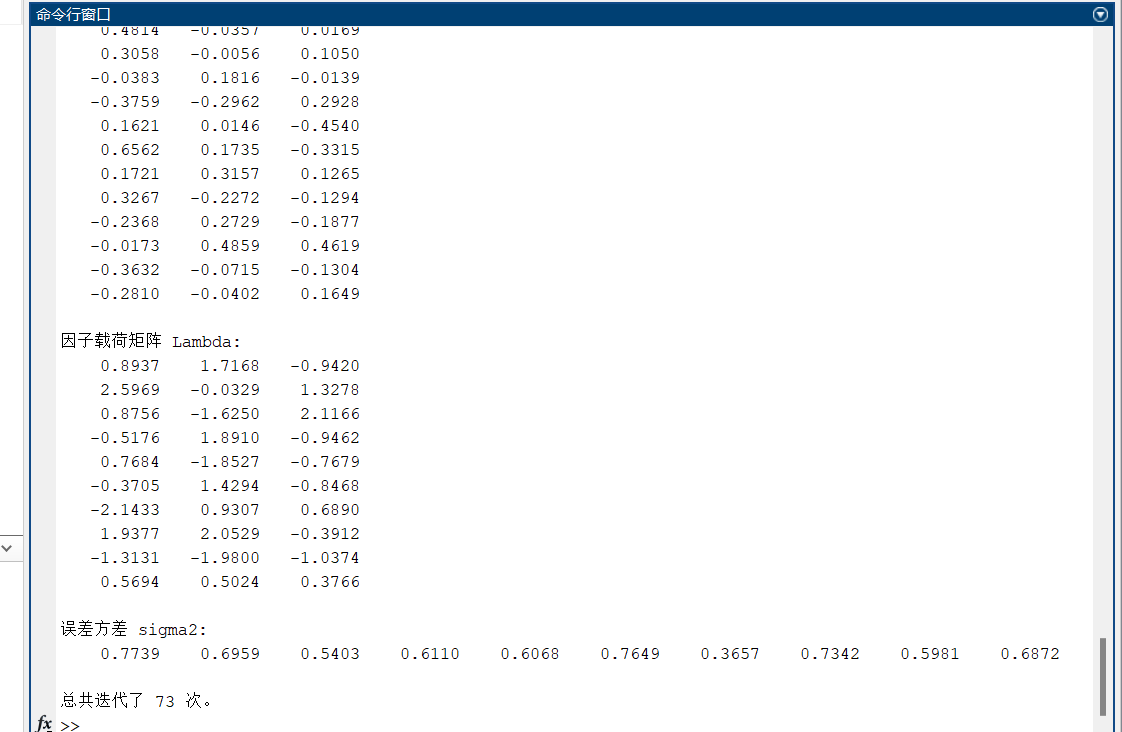Screen dimensions: 1122x732
Task: Click matrix value 0.6562
Action: (130, 150)
